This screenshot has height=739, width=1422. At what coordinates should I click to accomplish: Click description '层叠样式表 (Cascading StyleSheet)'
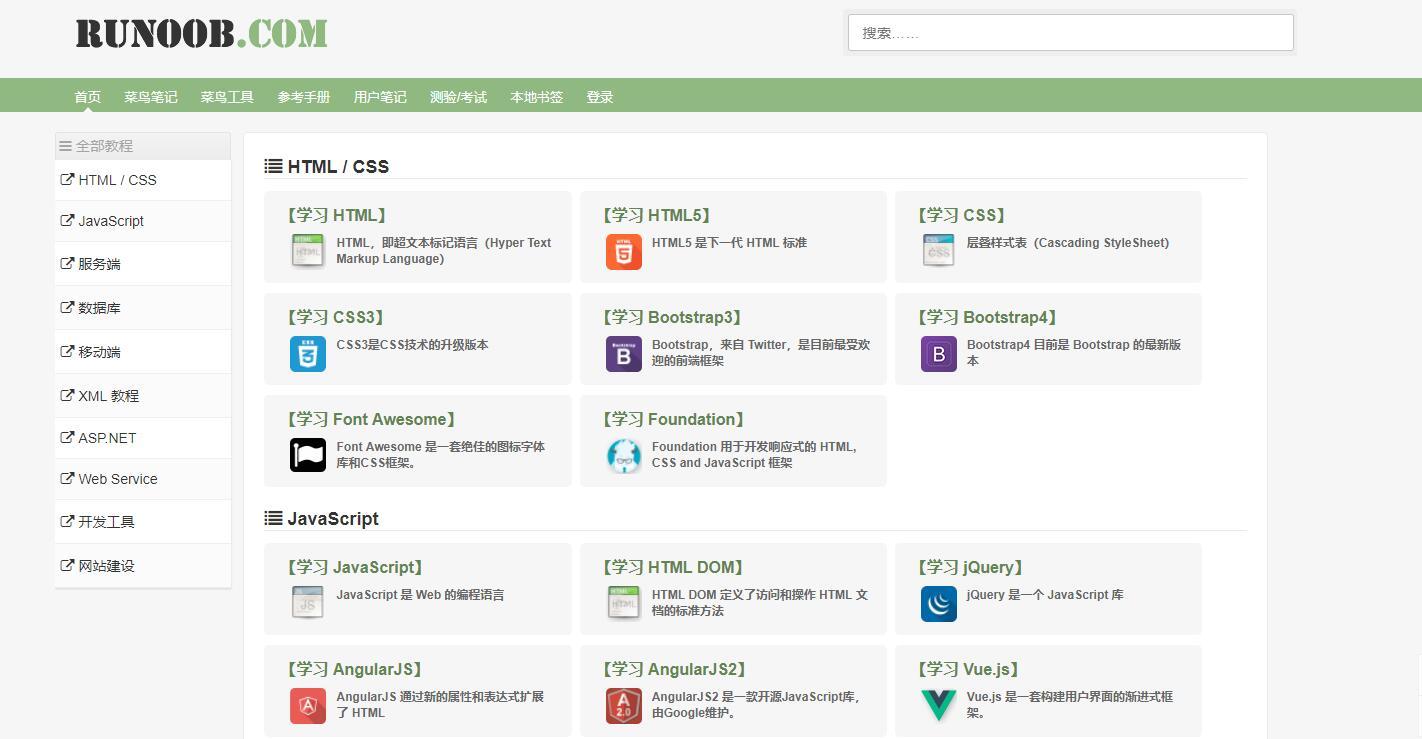pos(1068,243)
